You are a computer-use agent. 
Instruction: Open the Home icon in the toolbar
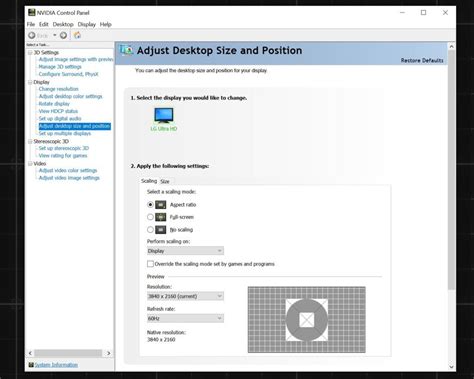tap(77, 35)
